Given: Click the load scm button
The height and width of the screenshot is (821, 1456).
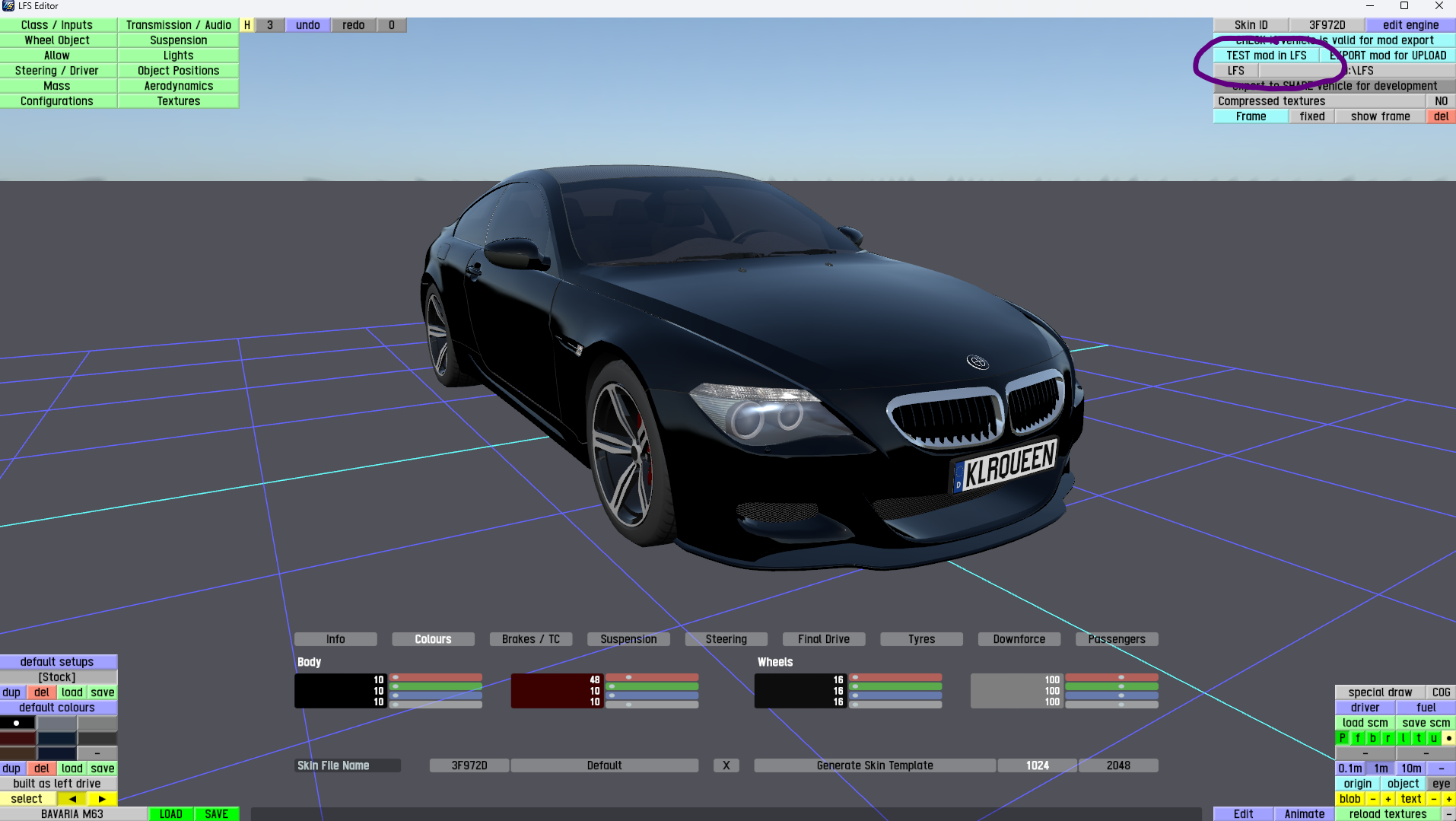Looking at the screenshot, I should (1365, 723).
